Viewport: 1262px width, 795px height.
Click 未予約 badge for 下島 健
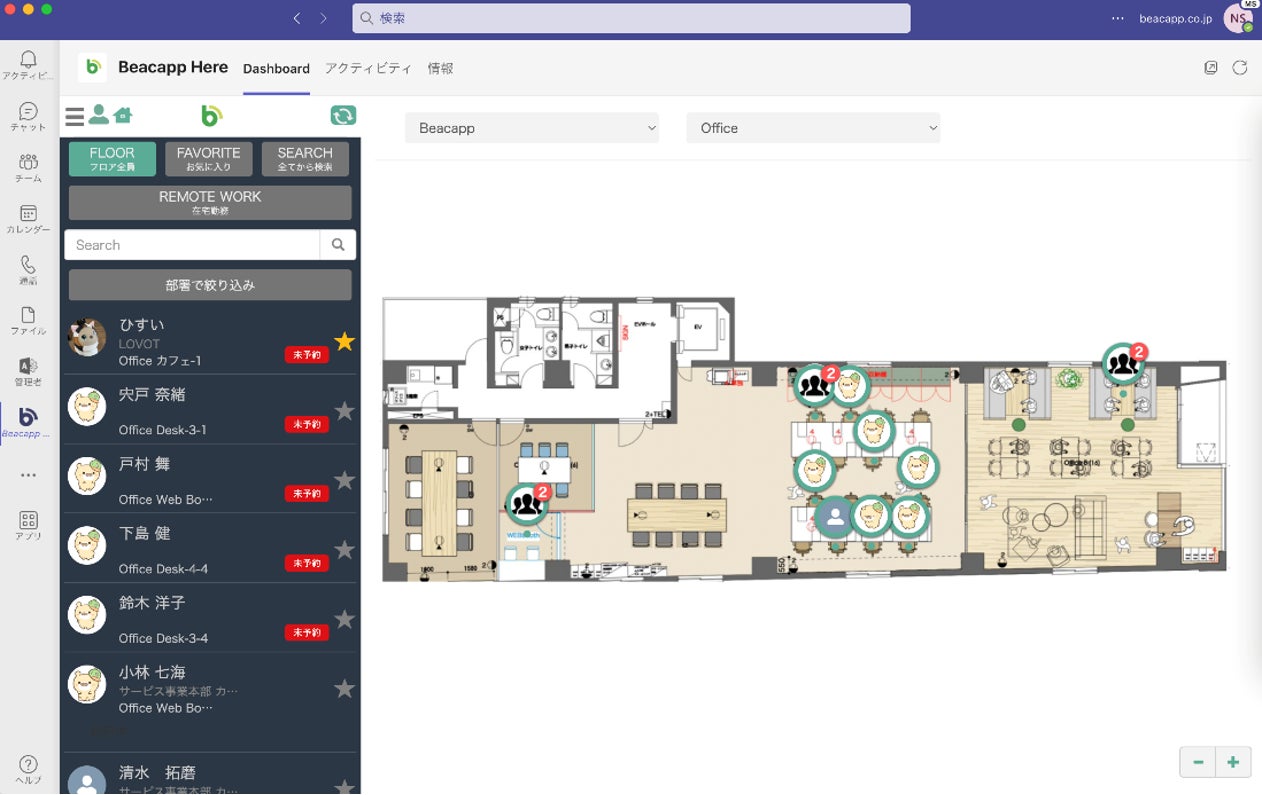(307, 563)
